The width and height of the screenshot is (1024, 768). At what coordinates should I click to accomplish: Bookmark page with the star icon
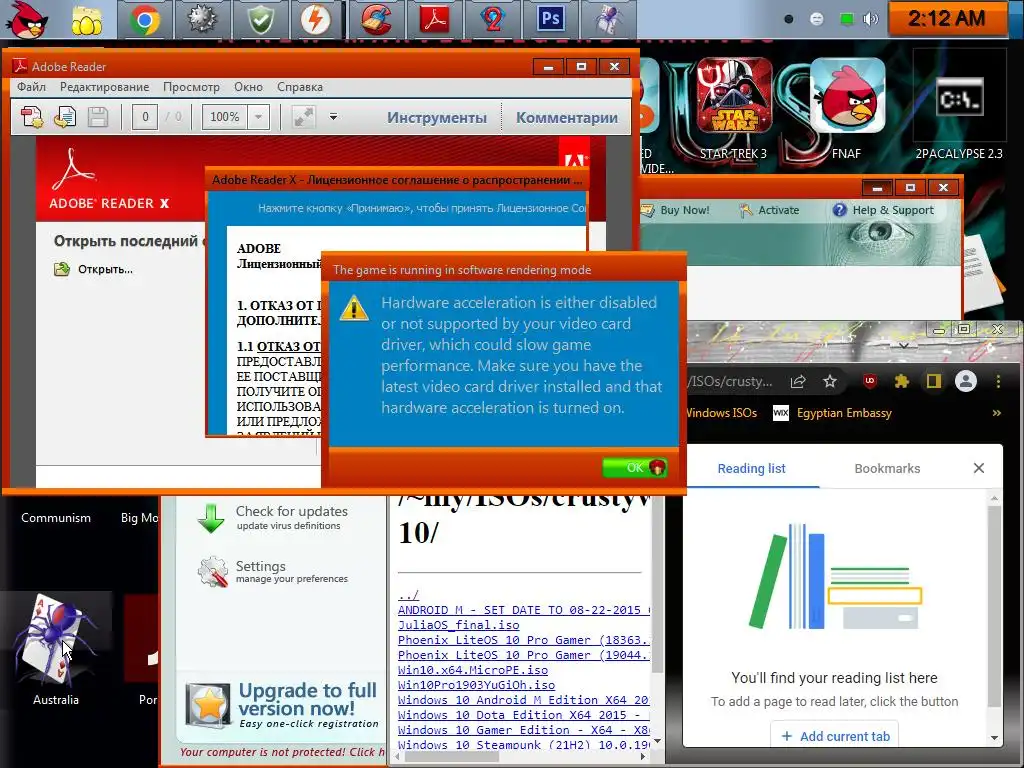(830, 381)
